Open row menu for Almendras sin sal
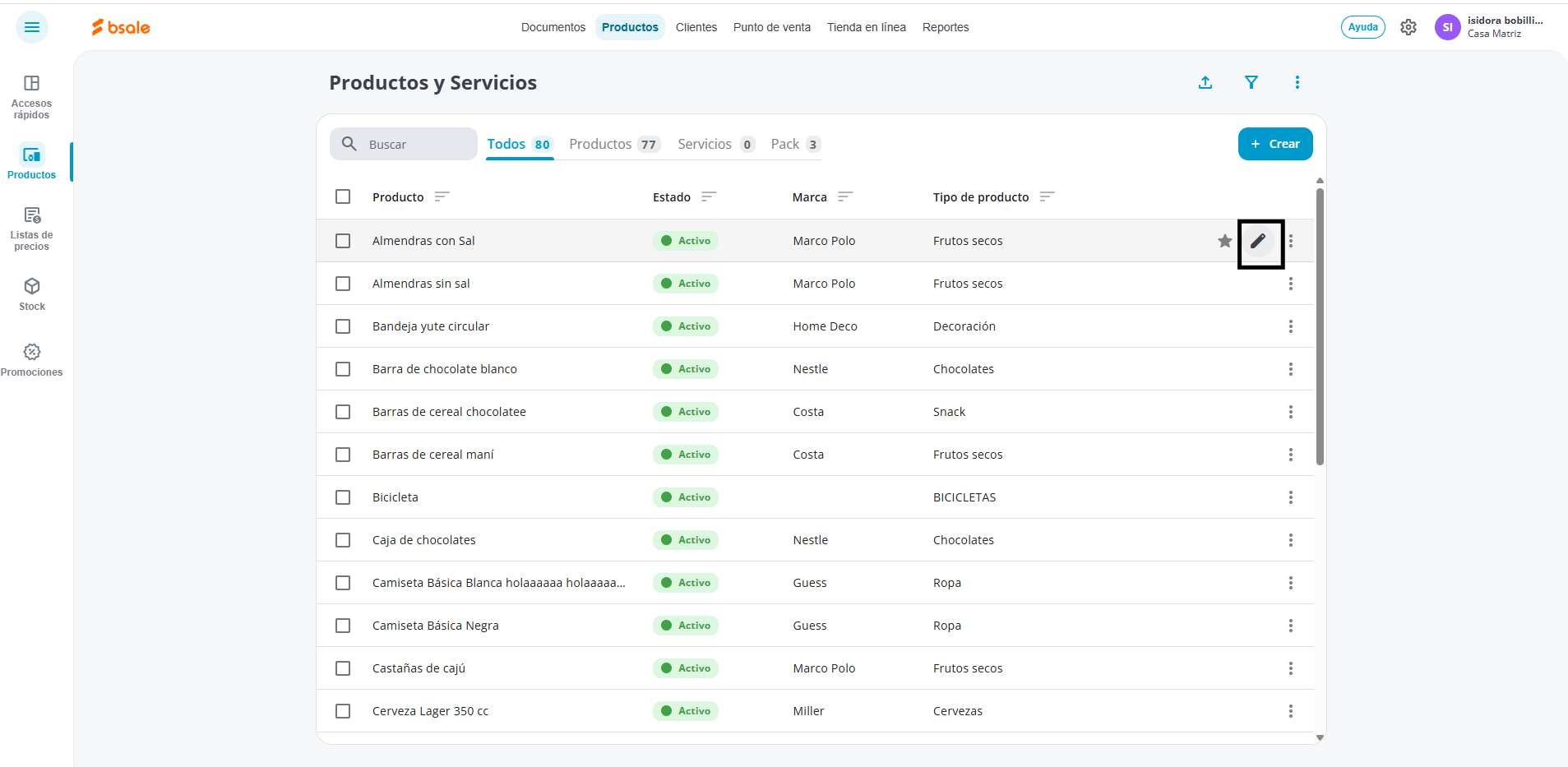 click(1291, 284)
